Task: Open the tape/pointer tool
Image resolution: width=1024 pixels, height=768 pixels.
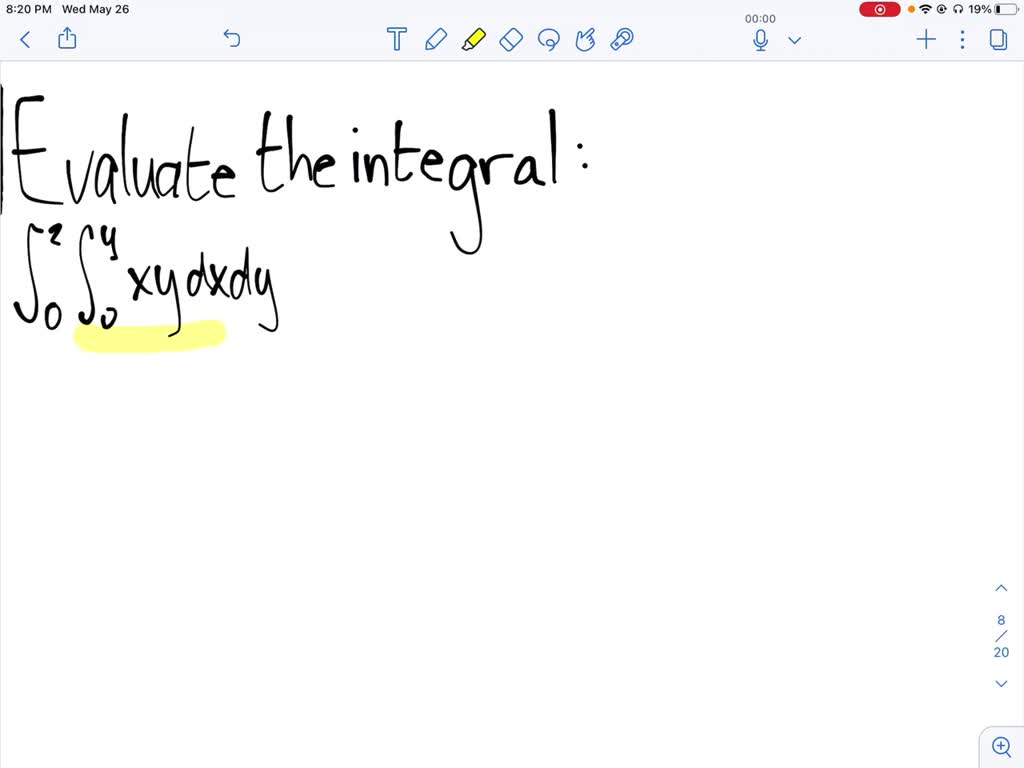Action: [x=620, y=39]
